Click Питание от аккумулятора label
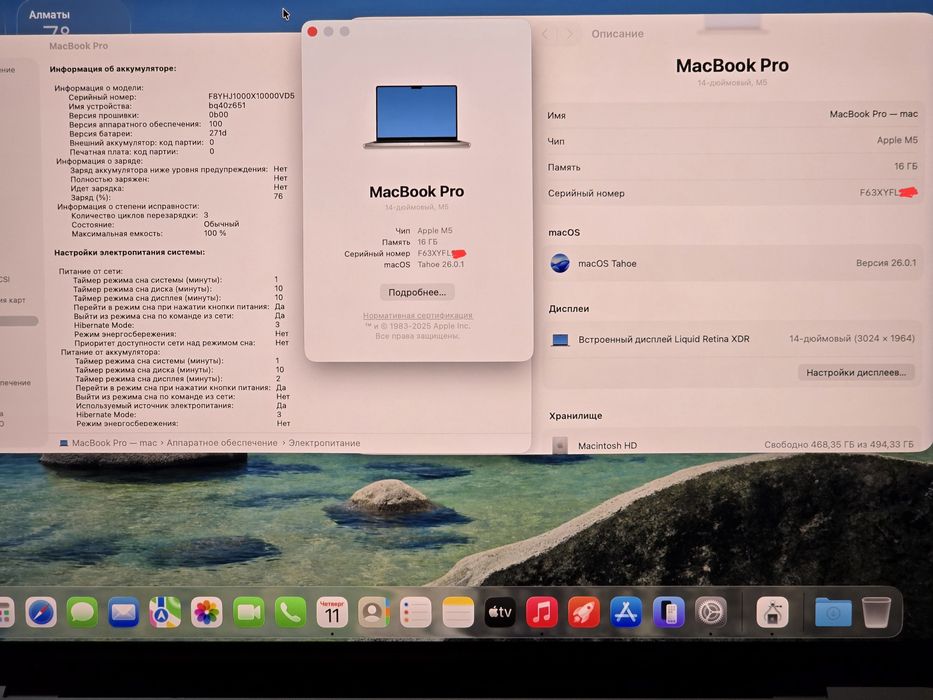This screenshot has height=700, width=933. tap(110, 352)
